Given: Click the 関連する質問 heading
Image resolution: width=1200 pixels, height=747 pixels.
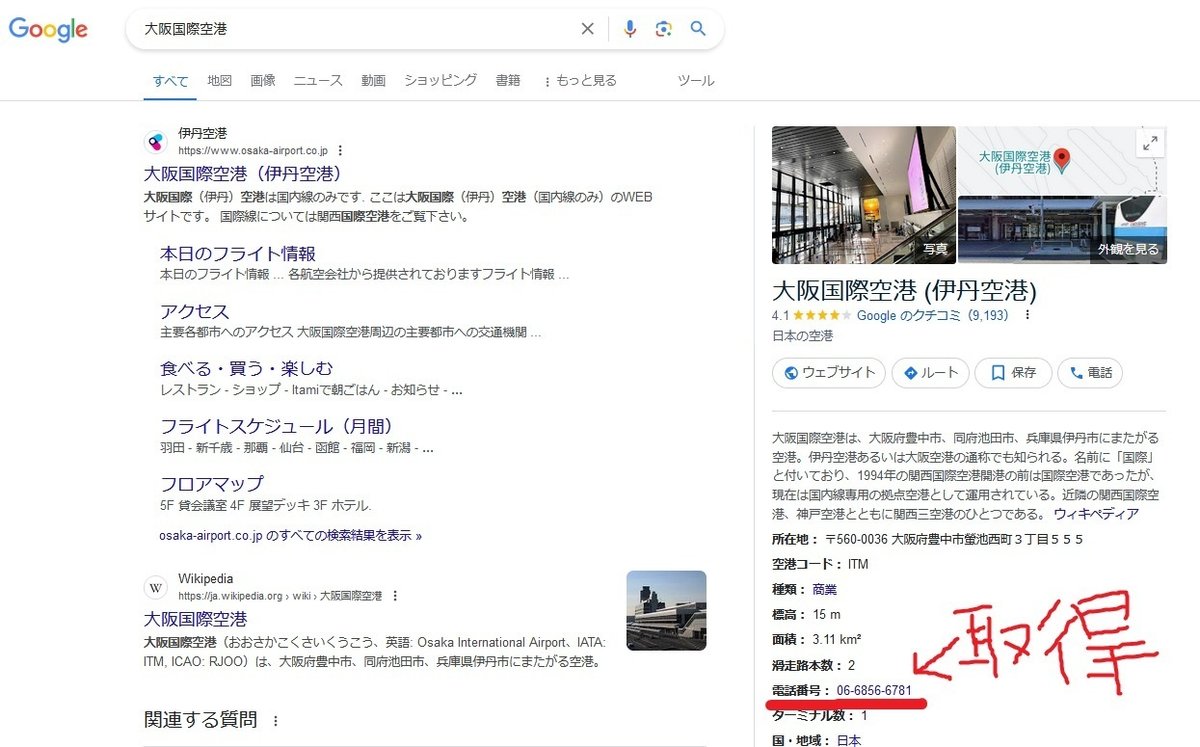Looking at the screenshot, I should click(x=201, y=720).
